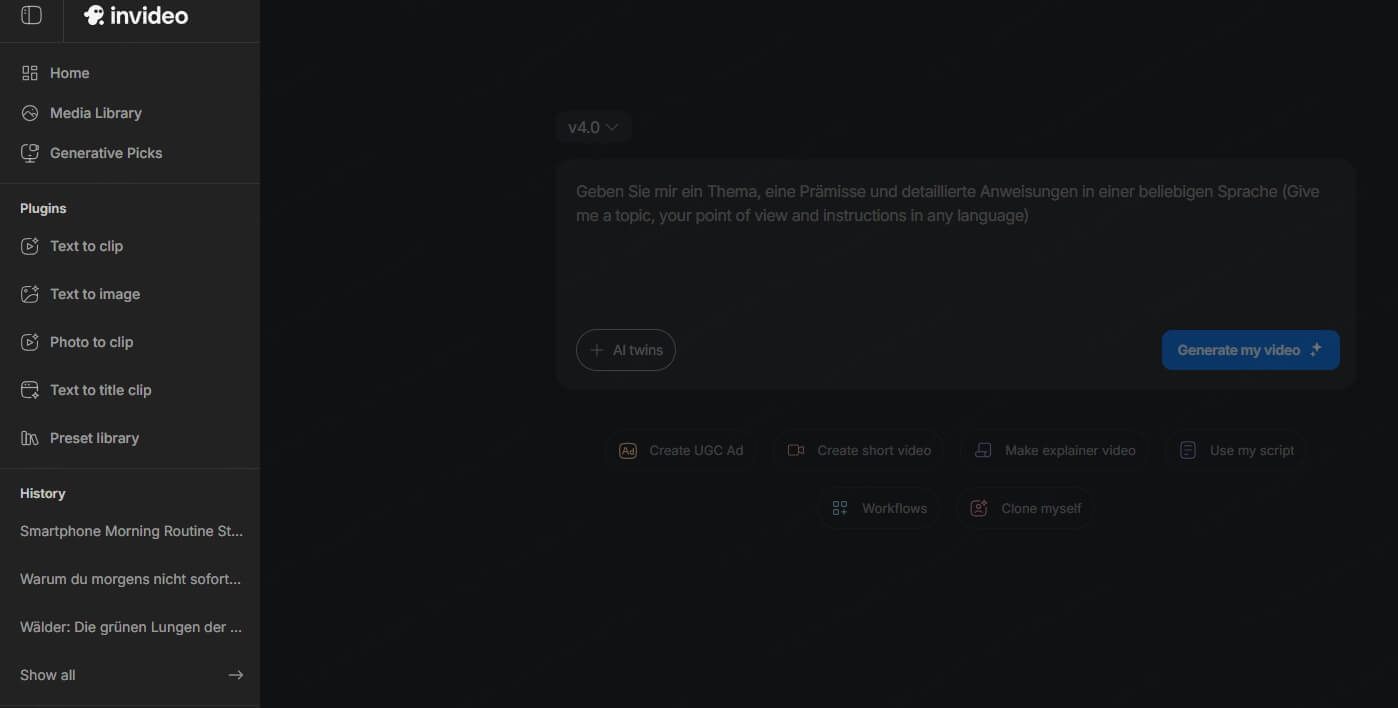Viewport: 1398px width, 708px height.
Task: Open the Clone myself feature
Action: (1027, 507)
